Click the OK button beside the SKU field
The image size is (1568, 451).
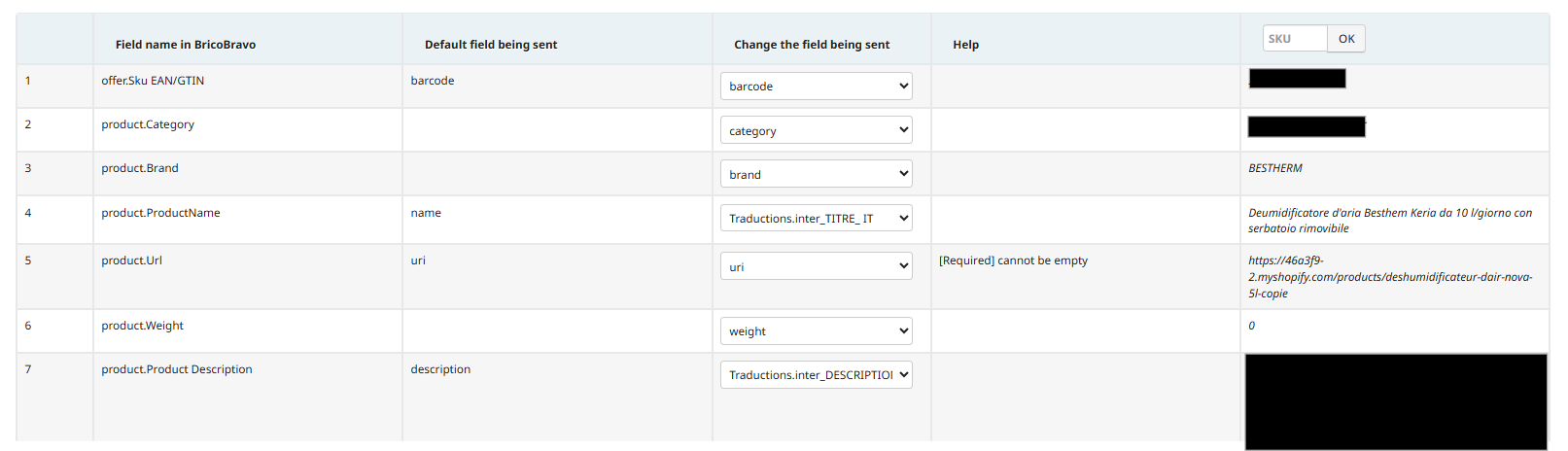point(1346,39)
